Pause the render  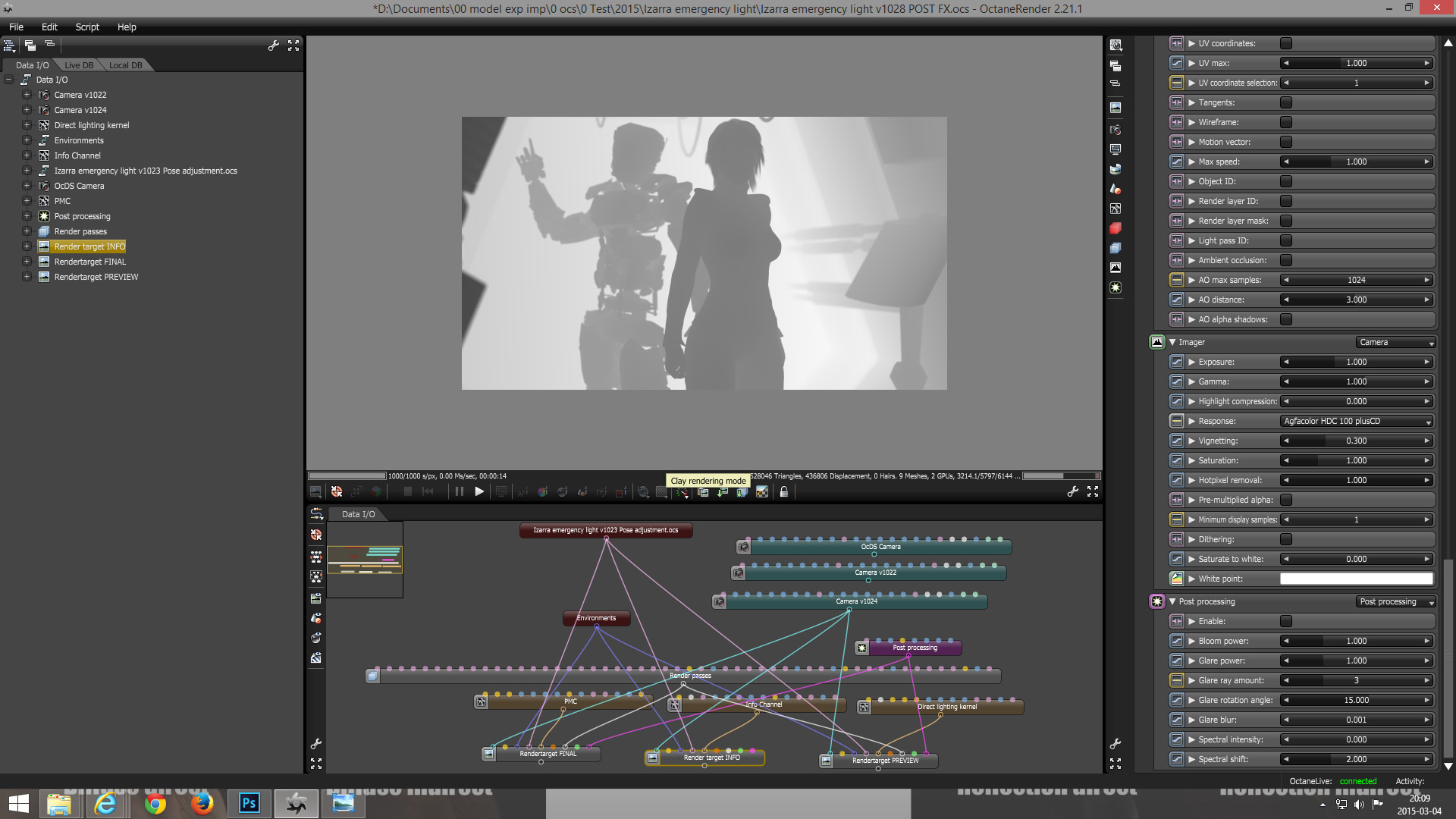460,492
